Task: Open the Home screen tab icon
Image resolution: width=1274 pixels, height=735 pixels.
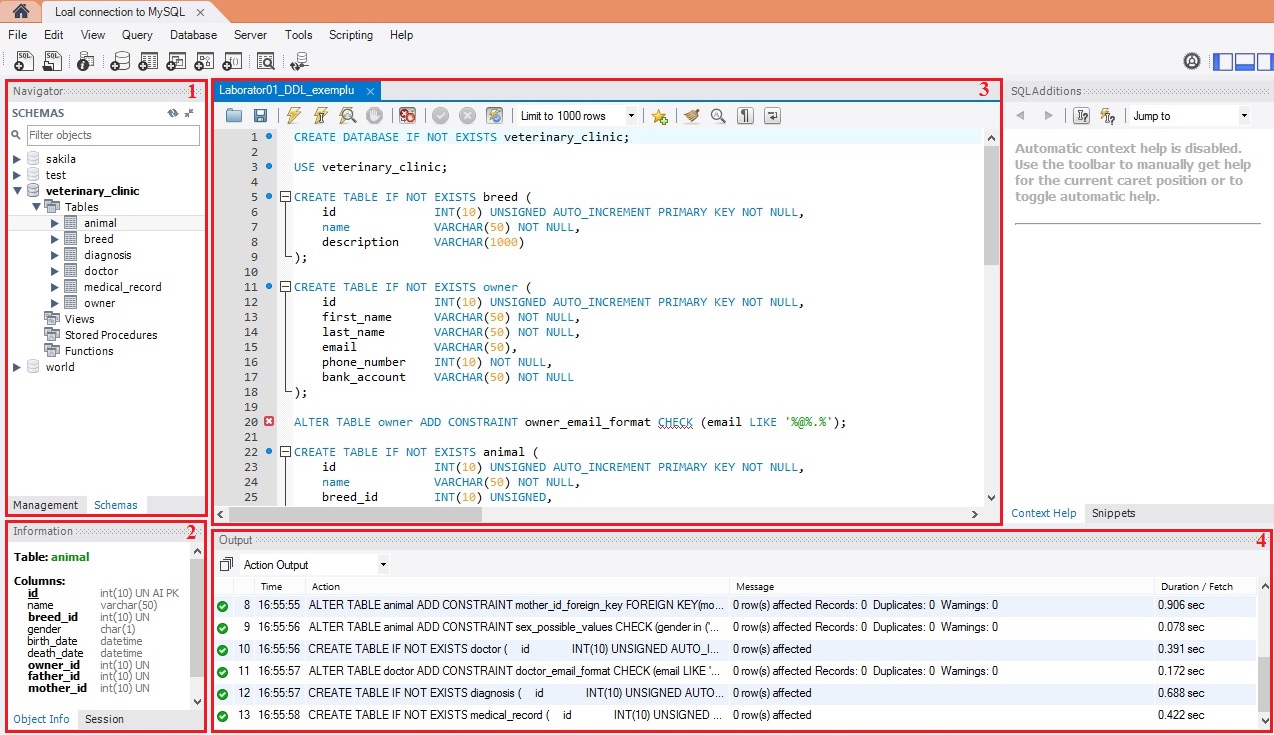Action: click(20, 12)
